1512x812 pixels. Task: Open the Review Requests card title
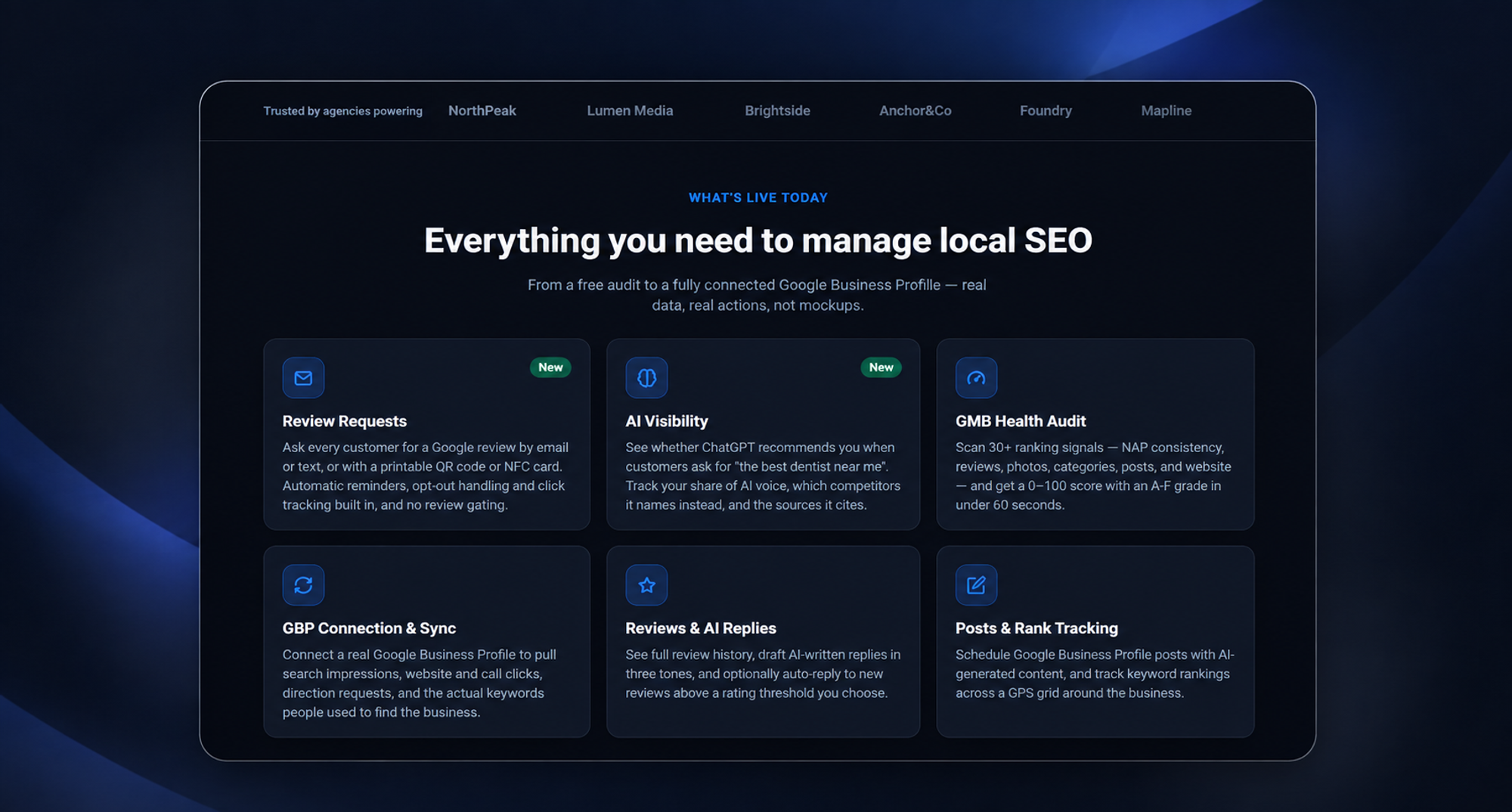[345, 421]
